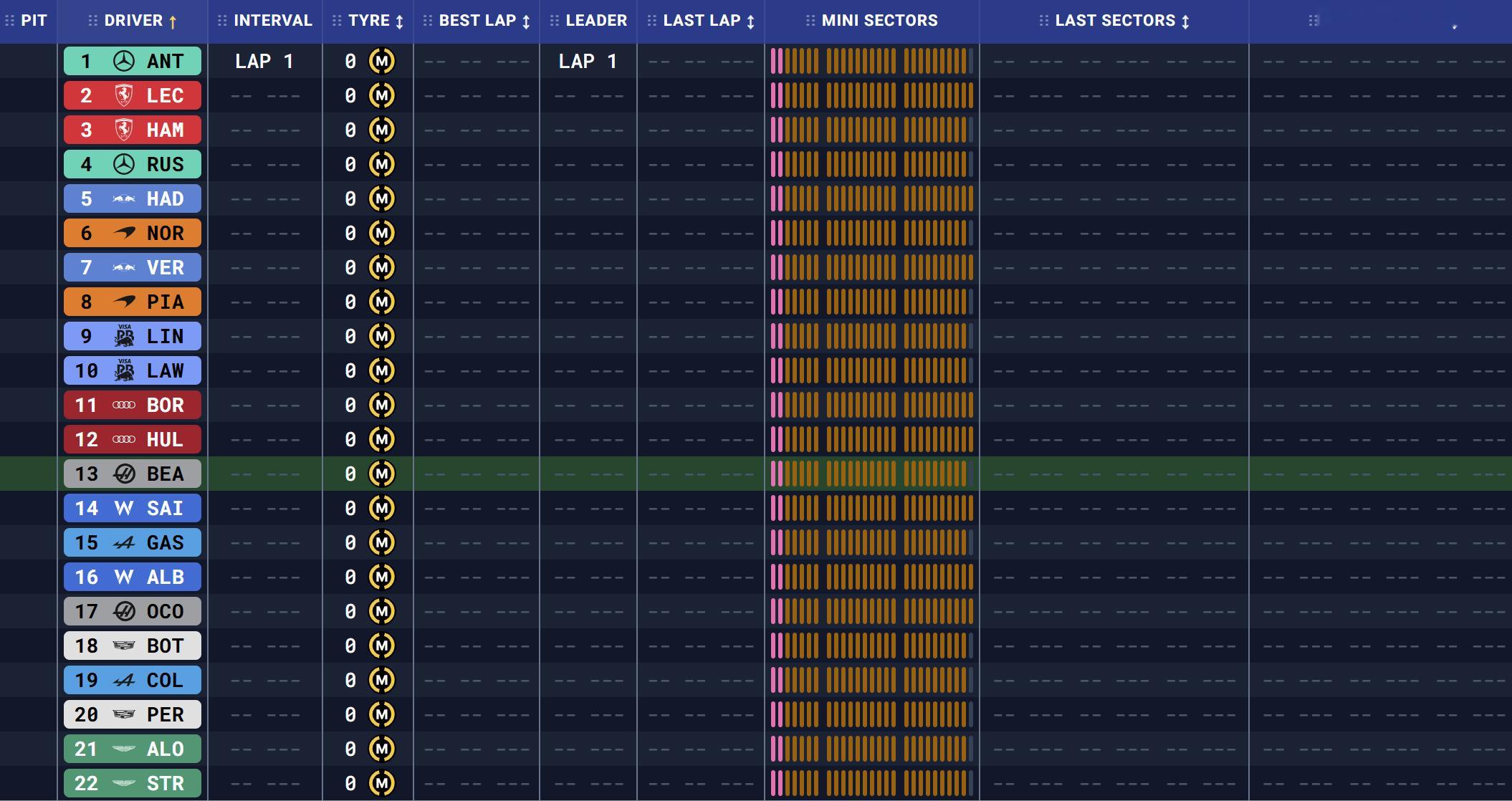Screen dimensions: 1512x801
Task: Click medium tyre icon in BEA row
Action: pyautogui.click(x=382, y=474)
